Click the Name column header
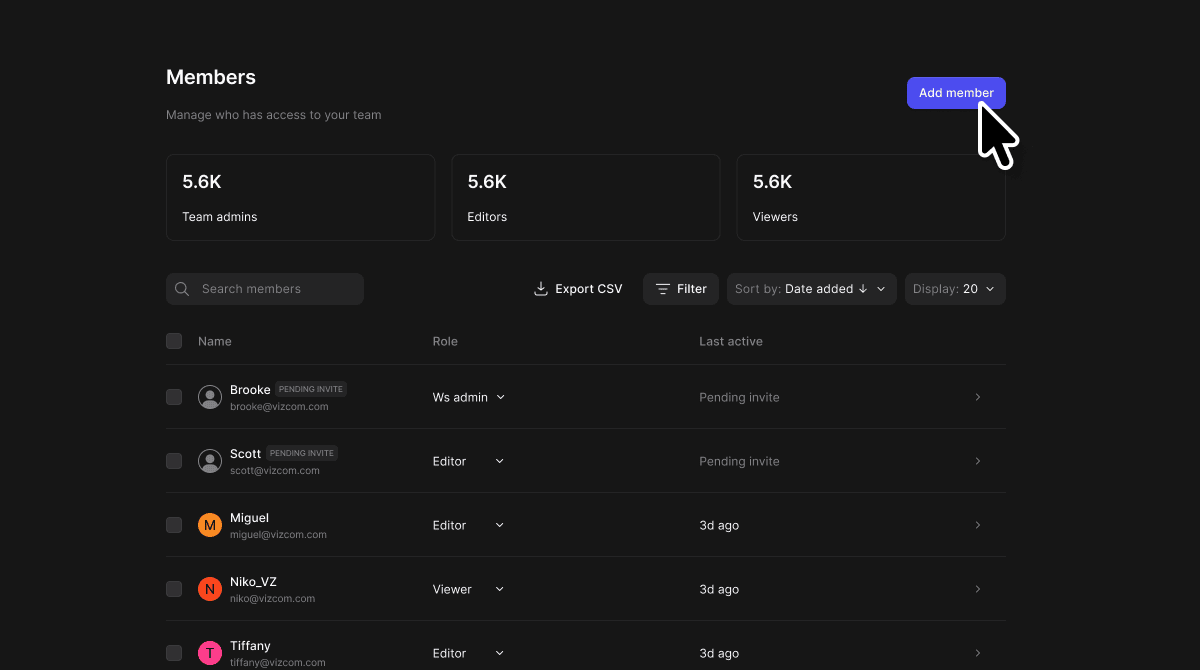 point(215,341)
